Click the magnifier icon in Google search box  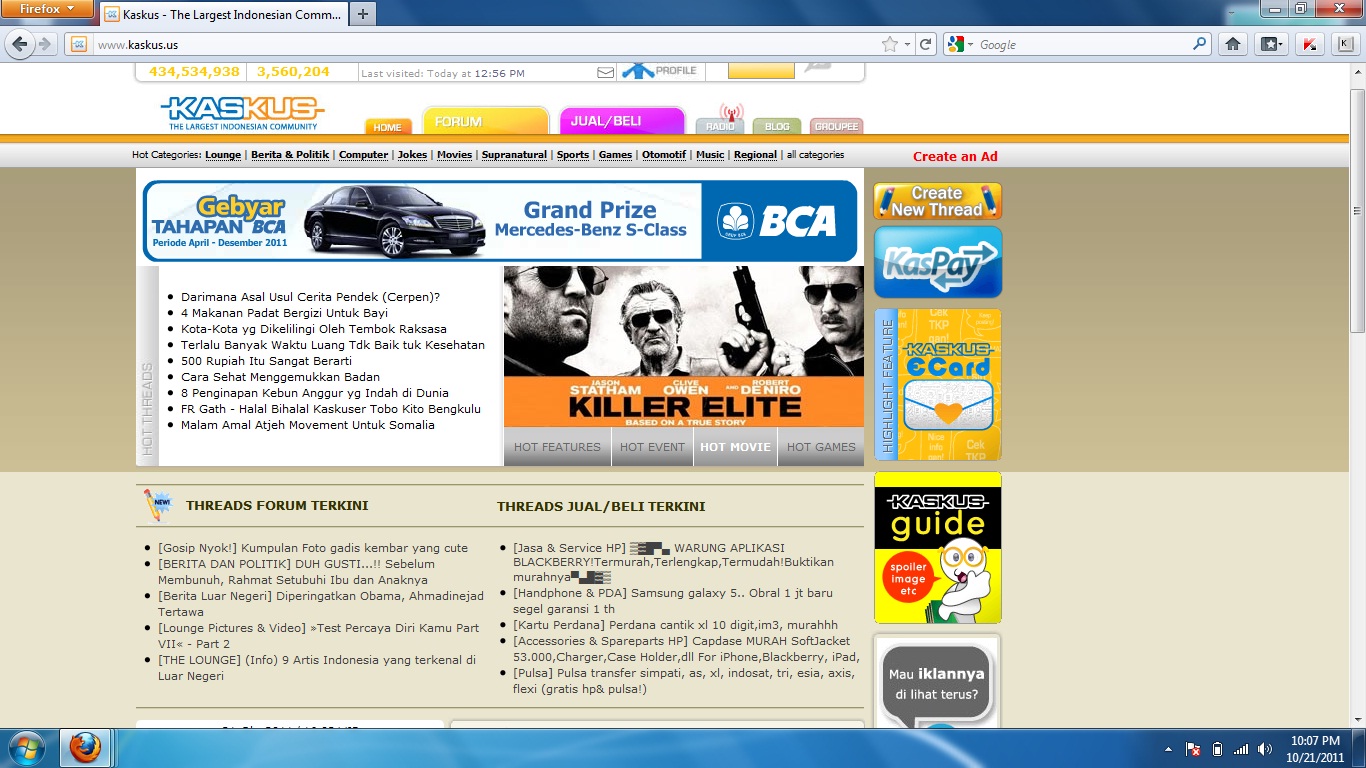tap(1200, 44)
